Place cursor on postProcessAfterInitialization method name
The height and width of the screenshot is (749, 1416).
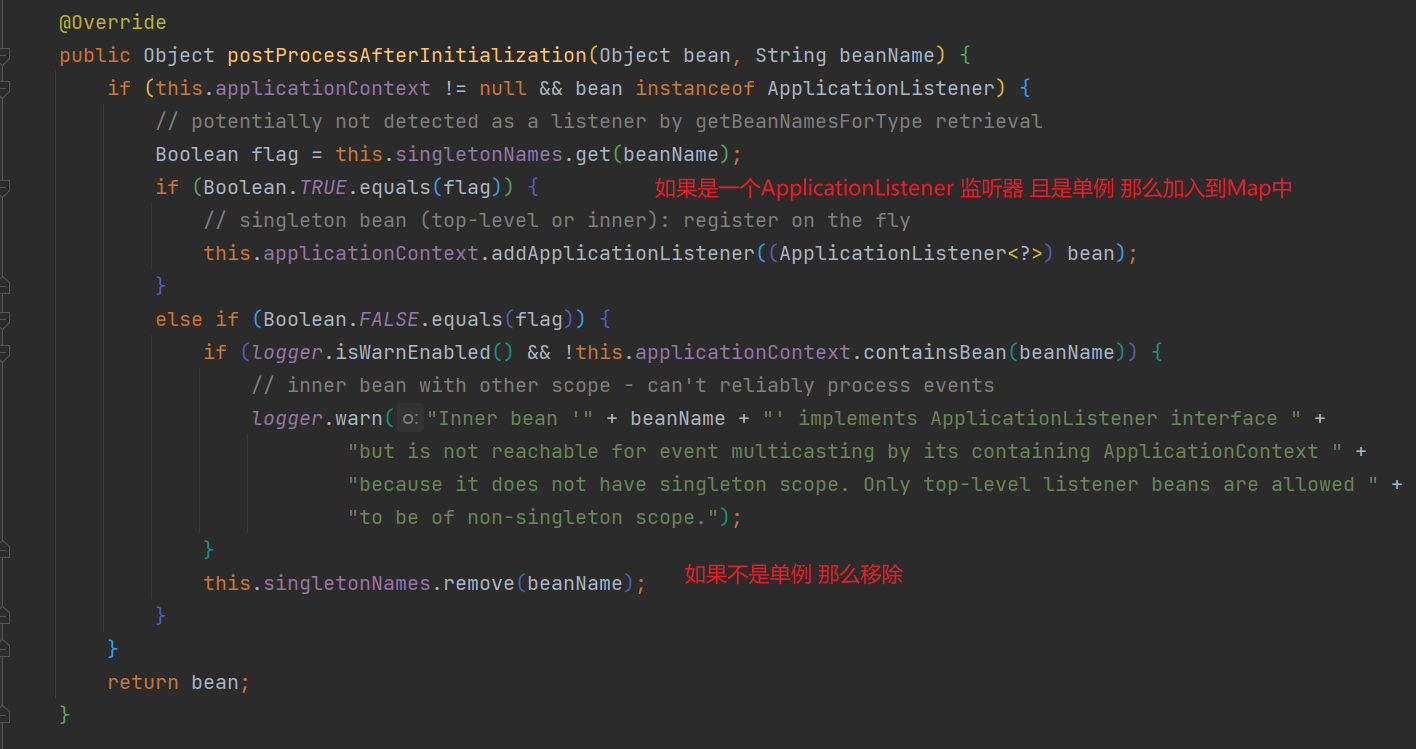click(x=407, y=55)
